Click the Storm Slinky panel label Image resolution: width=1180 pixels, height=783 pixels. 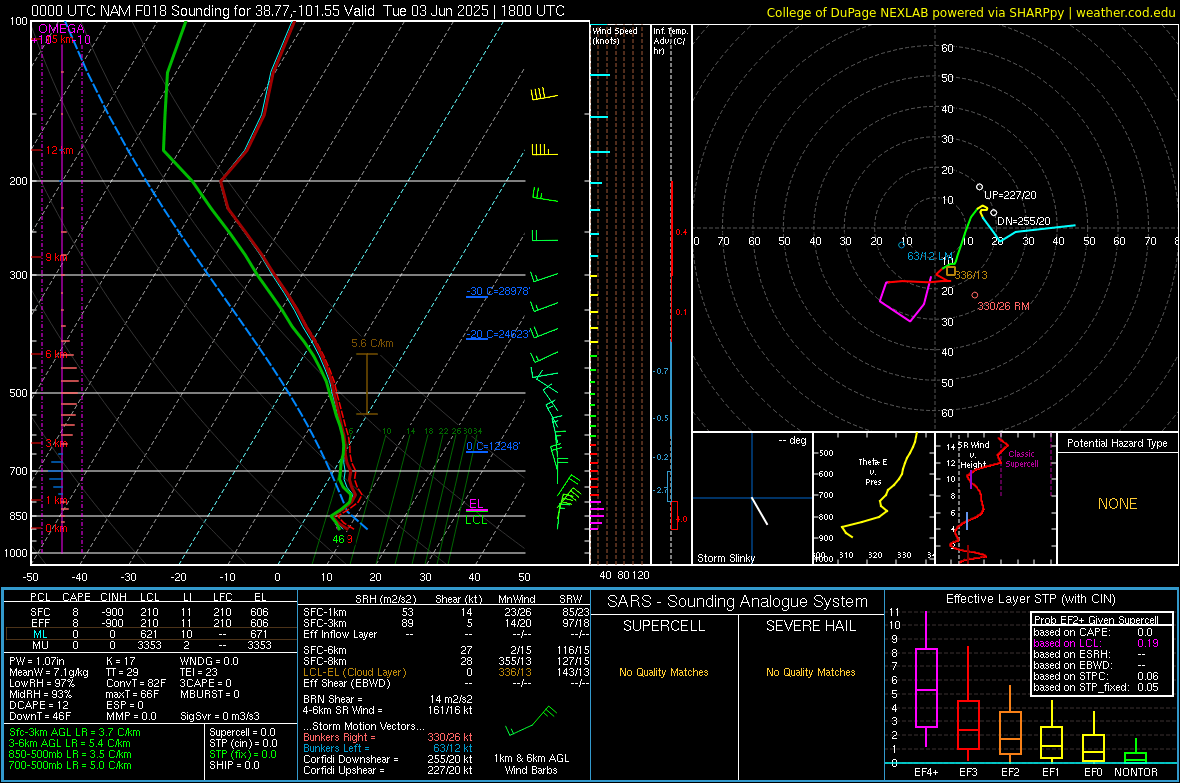(x=725, y=558)
